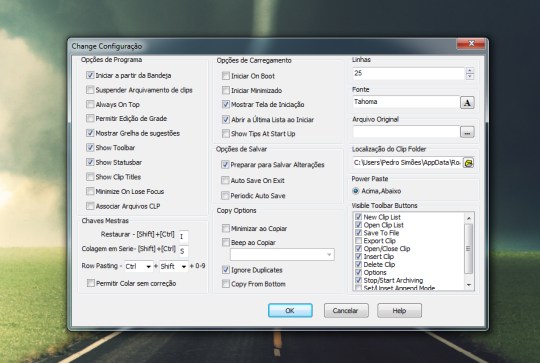Uncheck Ignore Duplicates option
This screenshot has width=540, height=363.
(x=226, y=270)
